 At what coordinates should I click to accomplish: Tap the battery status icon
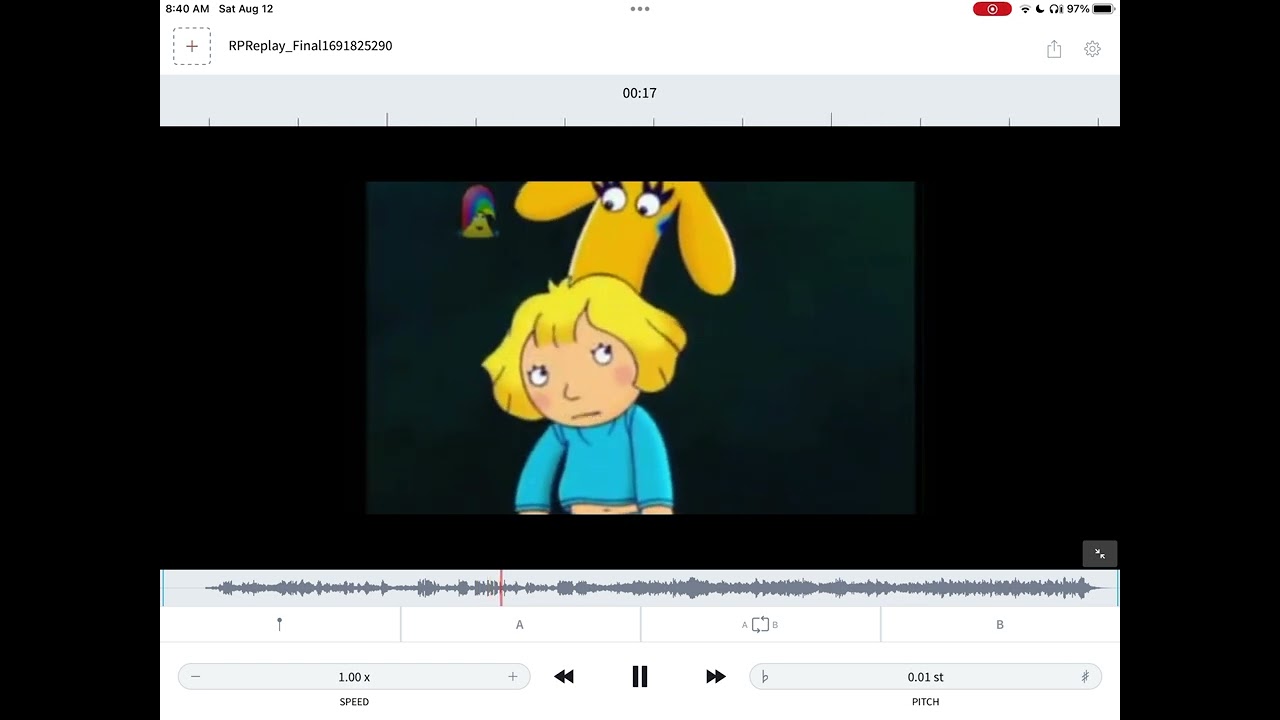(1104, 9)
